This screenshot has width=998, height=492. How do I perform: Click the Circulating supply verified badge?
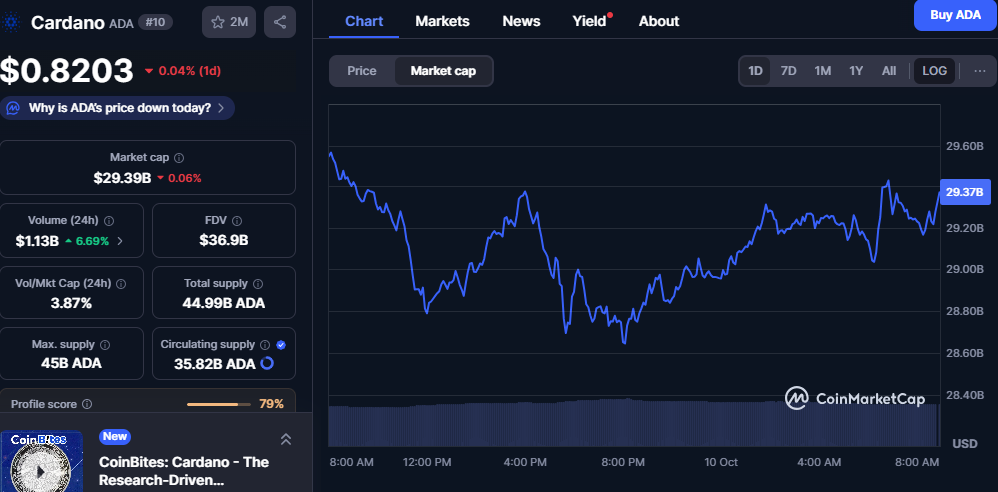(280, 345)
